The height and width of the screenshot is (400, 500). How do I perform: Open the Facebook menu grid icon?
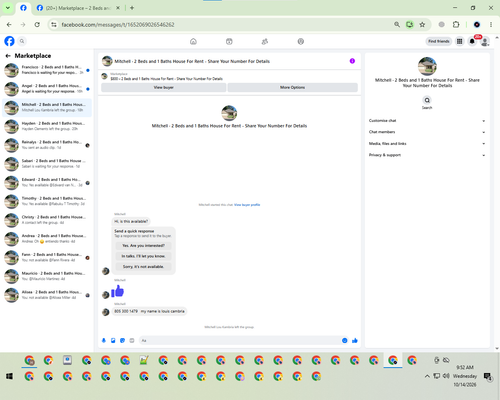point(460,41)
